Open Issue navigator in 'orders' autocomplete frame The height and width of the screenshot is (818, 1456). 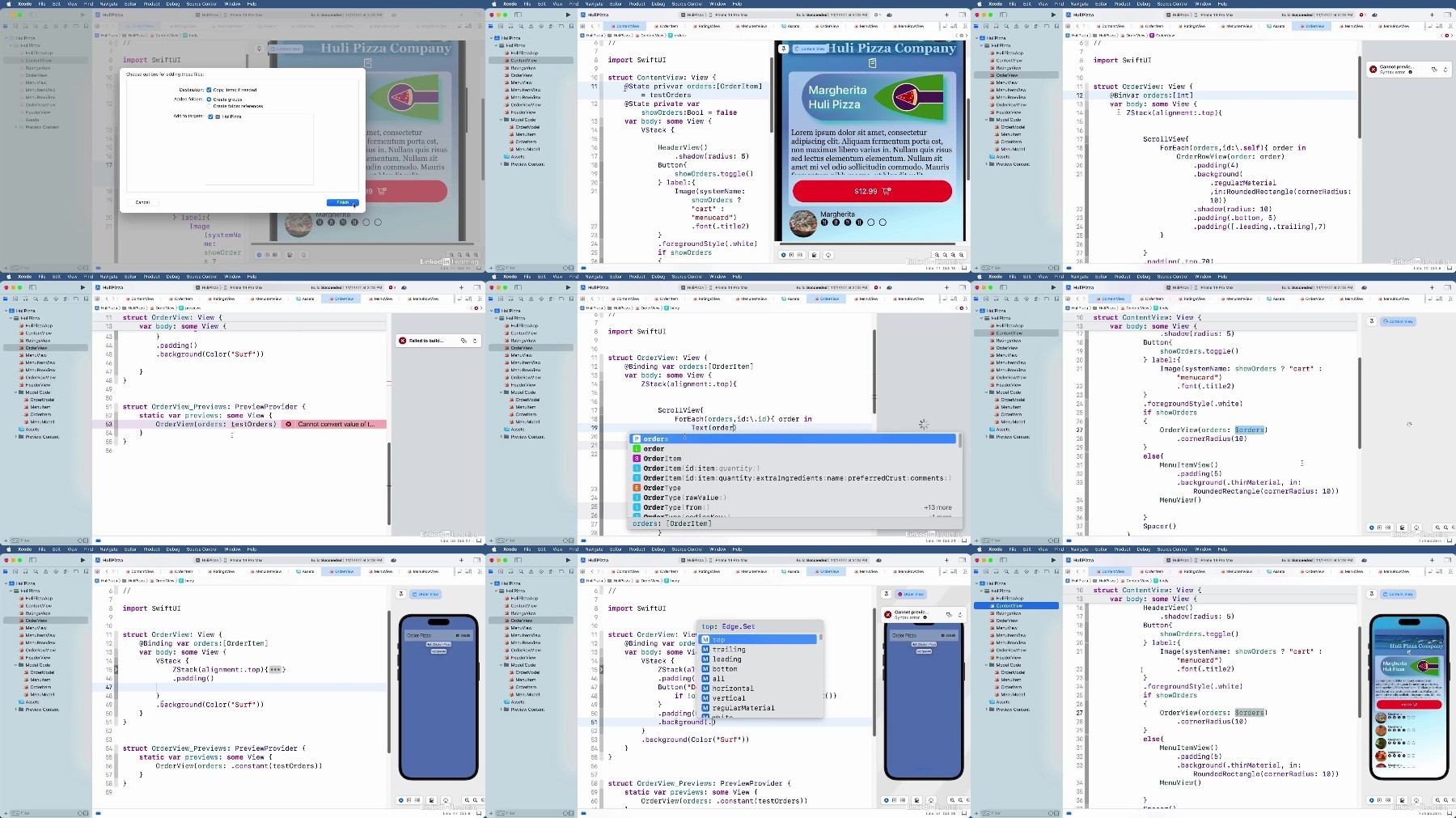coord(531,299)
